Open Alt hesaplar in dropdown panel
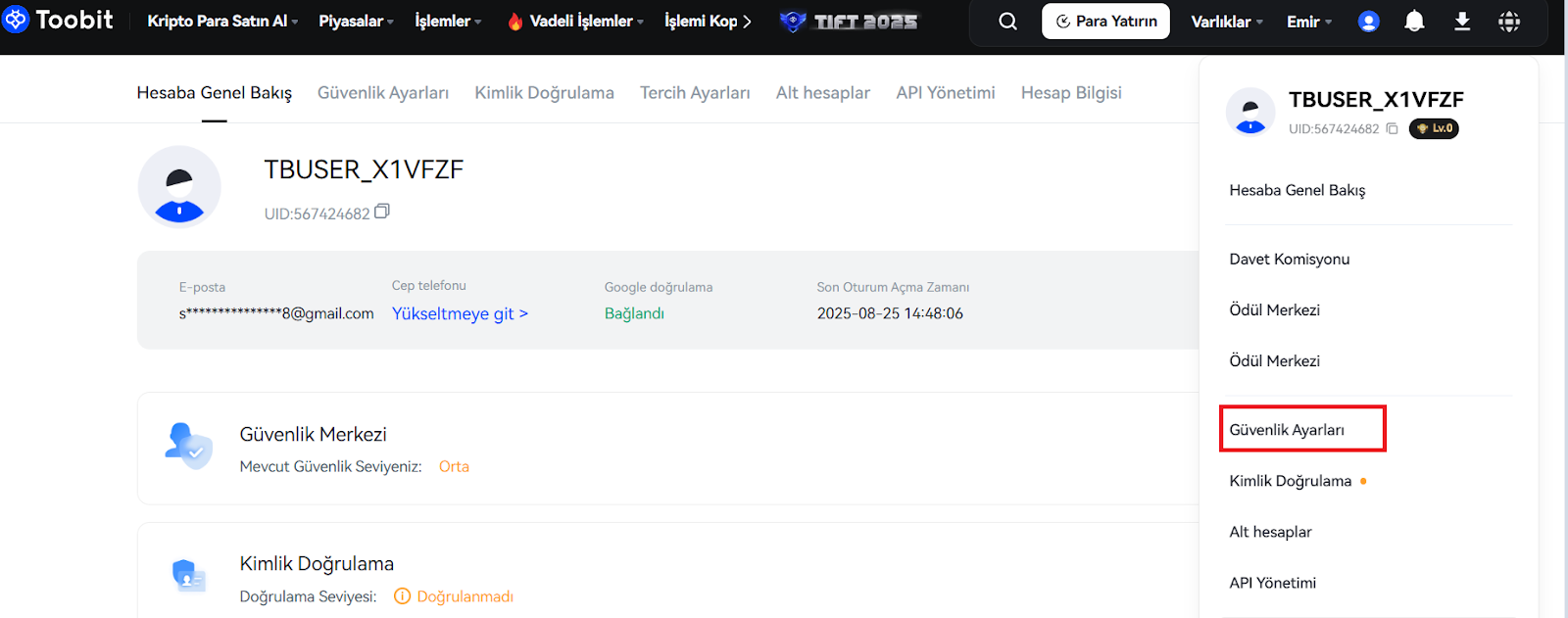The image size is (1568, 618). (x=1271, y=532)
